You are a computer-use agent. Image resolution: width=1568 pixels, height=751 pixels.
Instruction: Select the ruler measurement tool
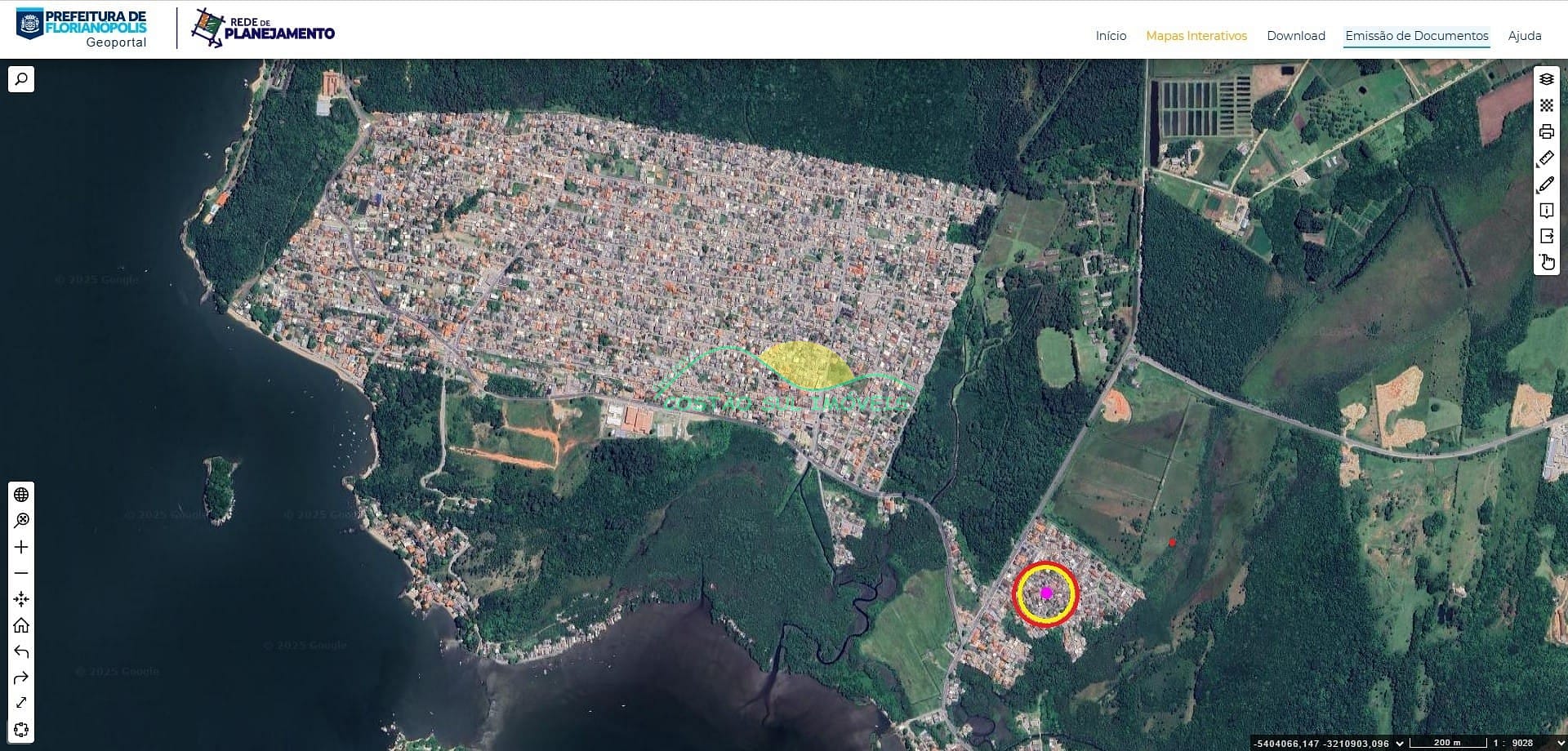point(1546,158)
